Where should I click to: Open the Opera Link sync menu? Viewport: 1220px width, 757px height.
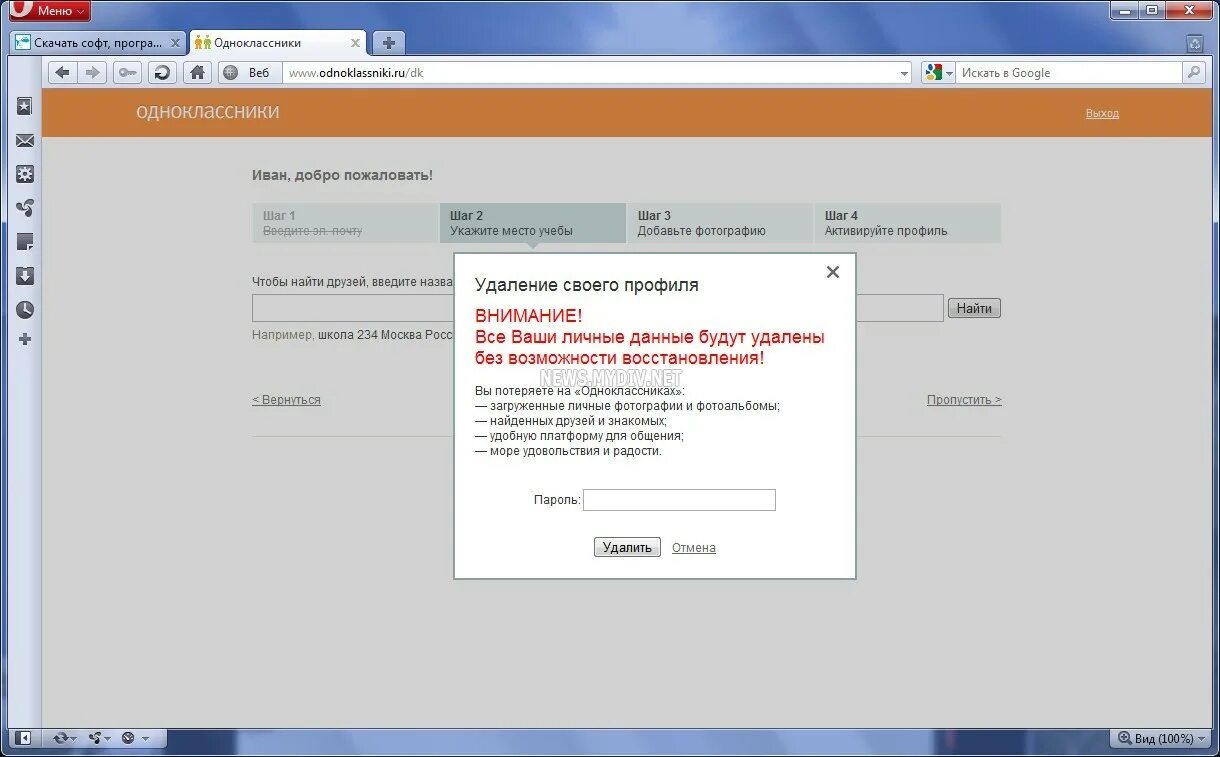[67, 738]
